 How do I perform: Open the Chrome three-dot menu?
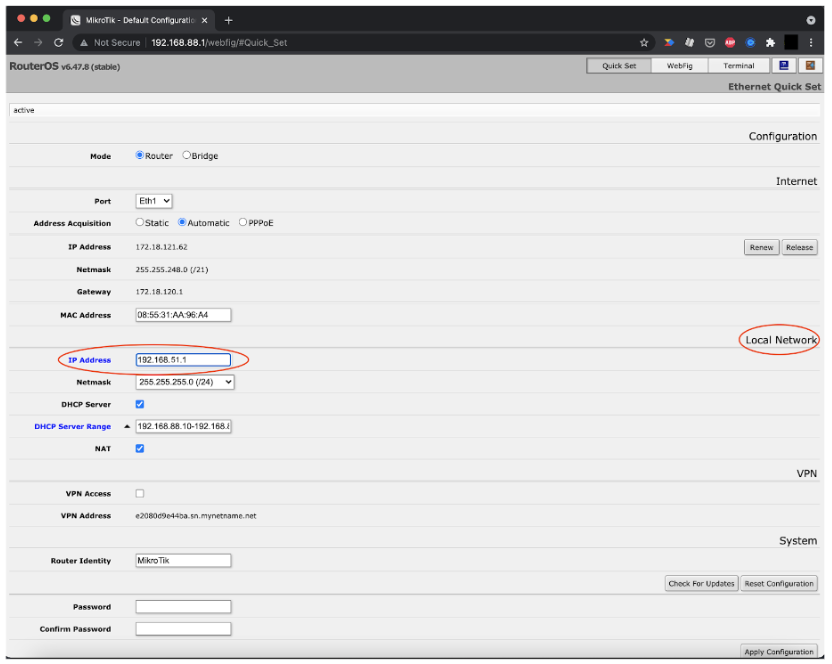coord(811,42)
